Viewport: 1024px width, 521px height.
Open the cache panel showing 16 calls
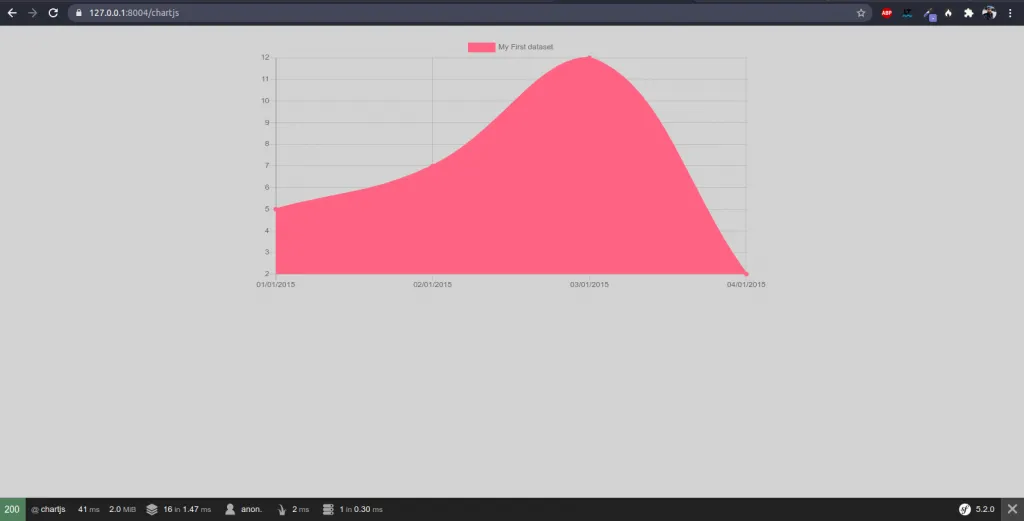click(x=180, y=509)
